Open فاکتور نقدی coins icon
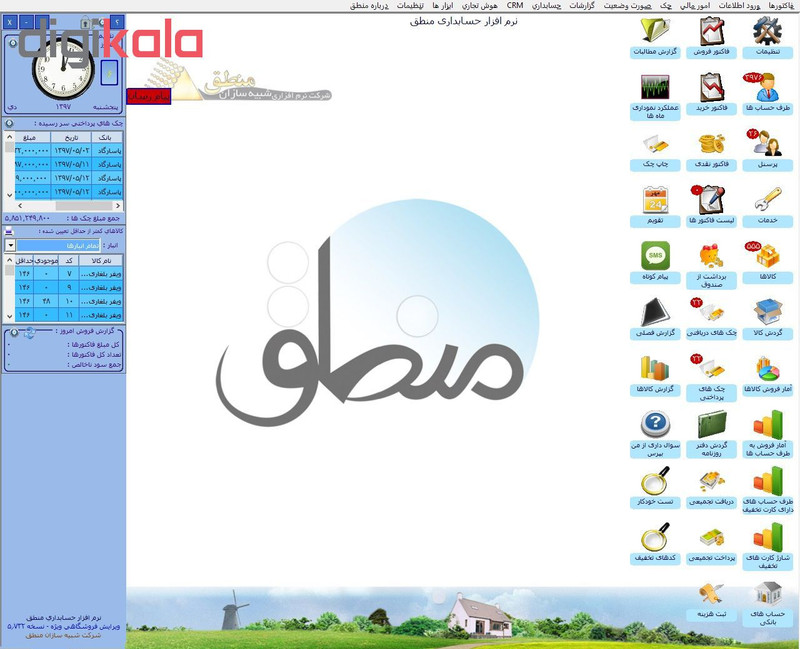The height and width of the screenshot is (649, 800). pyautogui.click(x=712, y=144)
